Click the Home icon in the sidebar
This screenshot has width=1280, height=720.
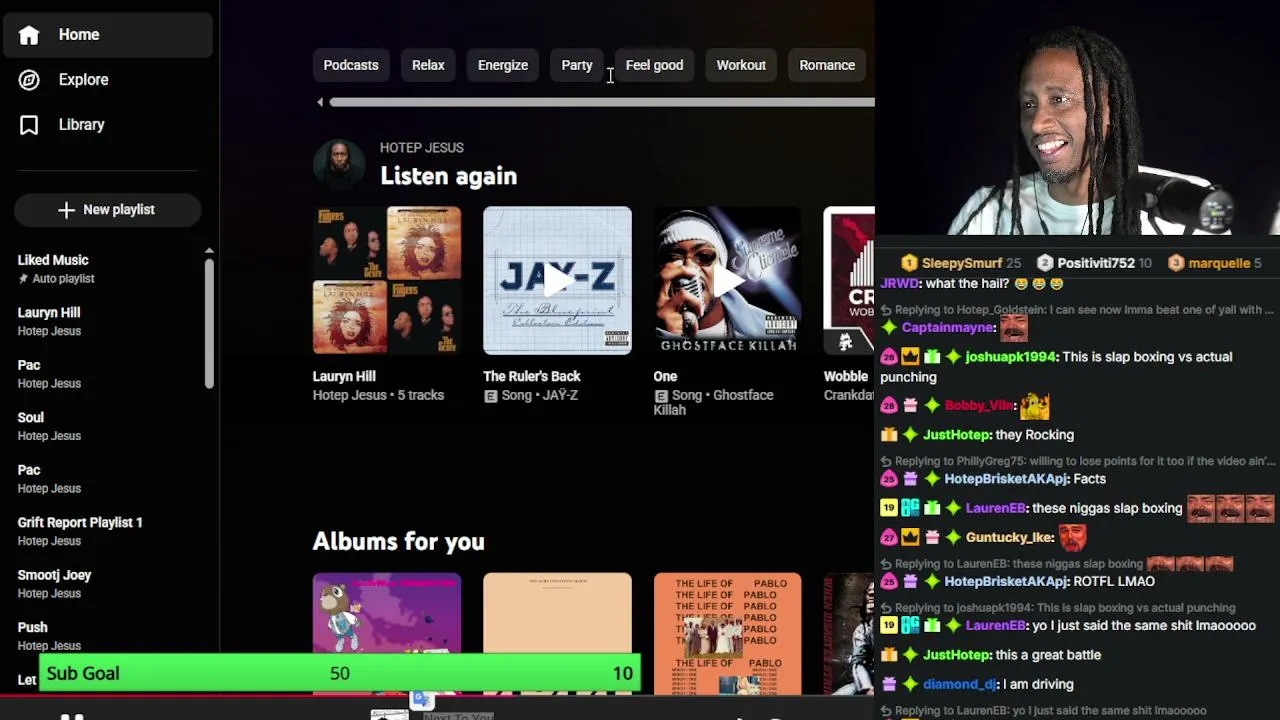29,35
